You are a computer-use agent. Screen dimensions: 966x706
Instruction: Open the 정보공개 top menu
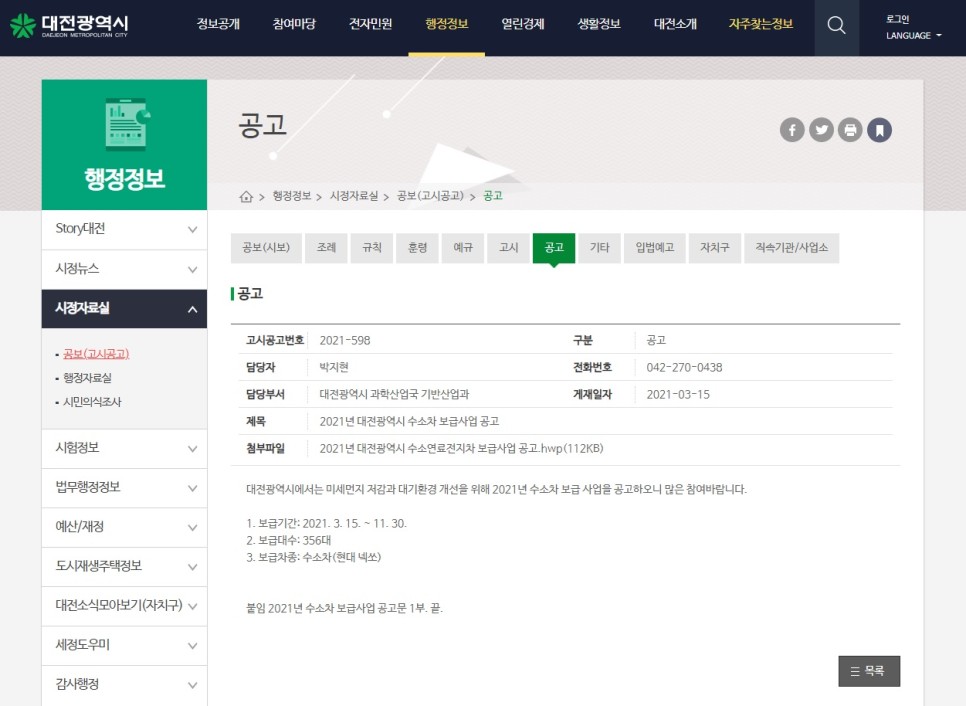point(218,24)
